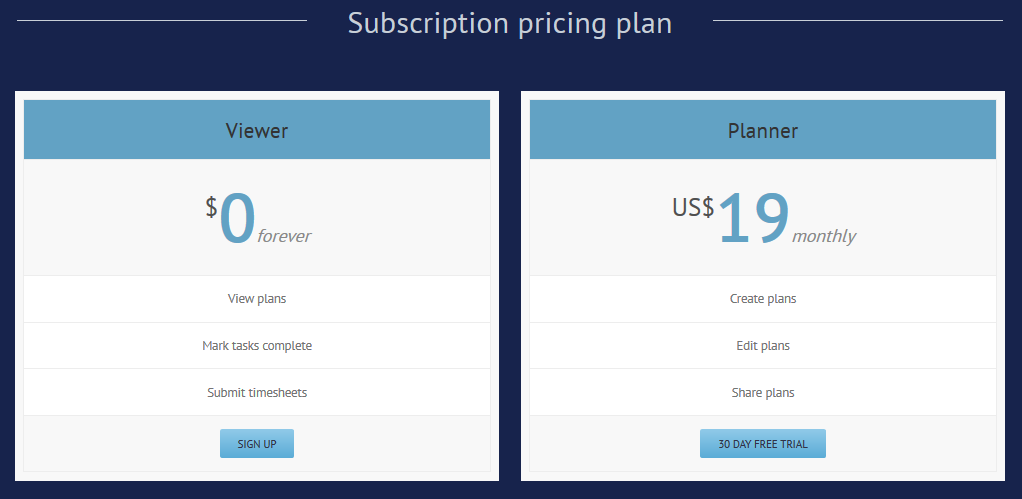Click the large 19 price figure
Screen dimensions: 1022x499
click(x=754, y=219)
